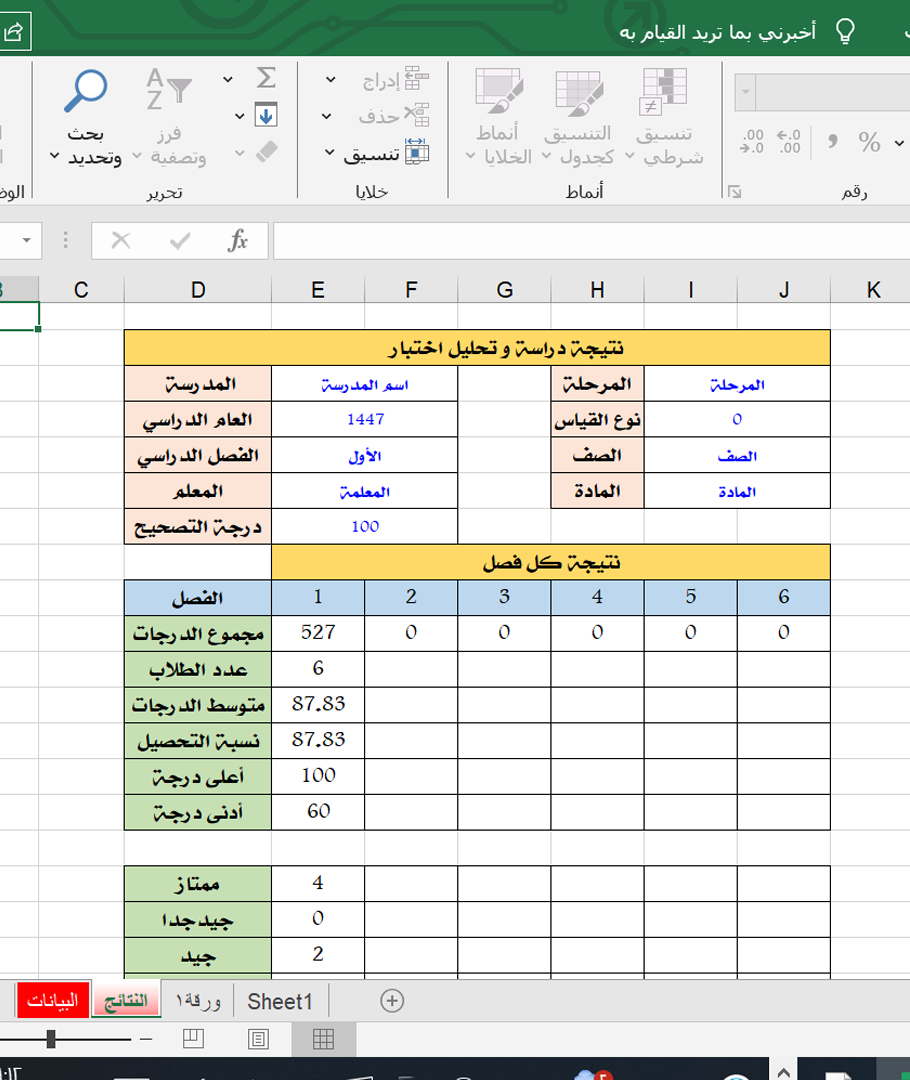Screen dimensions: 910x1080
Task: Click the share button at top left
Action: coord(14,33)
